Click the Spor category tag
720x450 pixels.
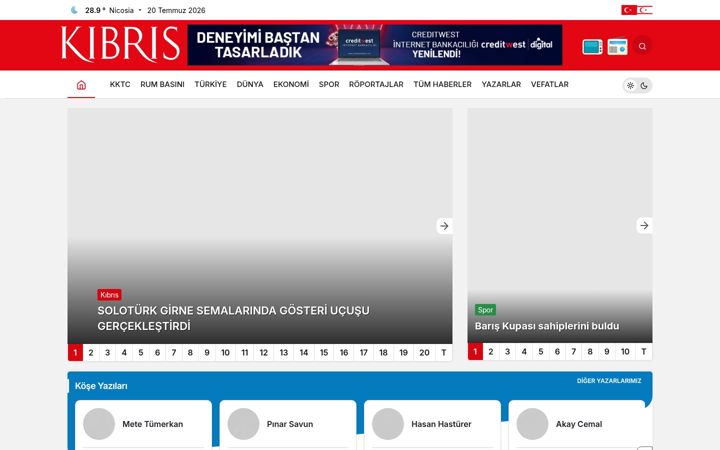pos(485,310)
